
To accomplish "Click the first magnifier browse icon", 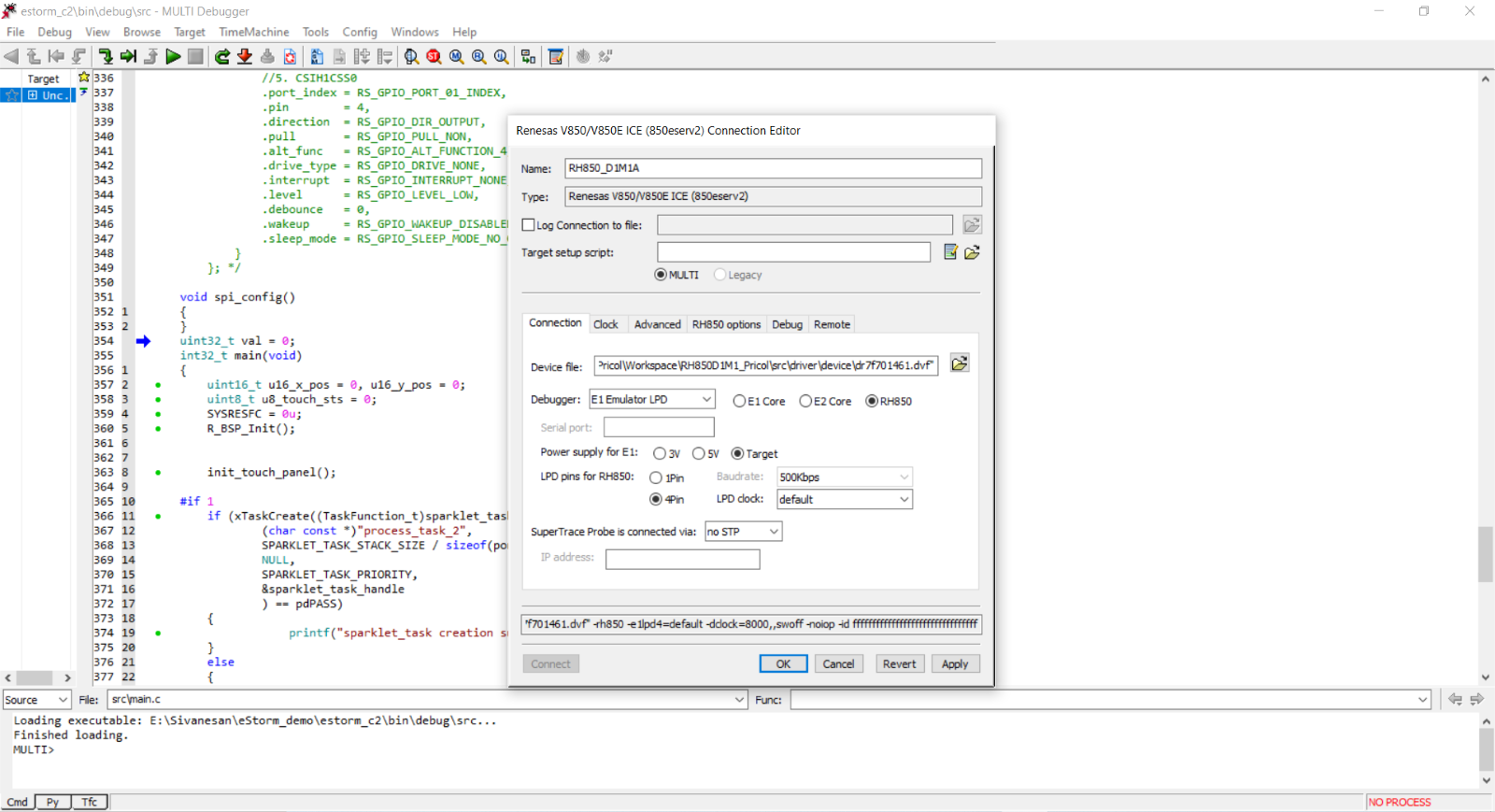I will pyautogui.click(x=412, y=56).
